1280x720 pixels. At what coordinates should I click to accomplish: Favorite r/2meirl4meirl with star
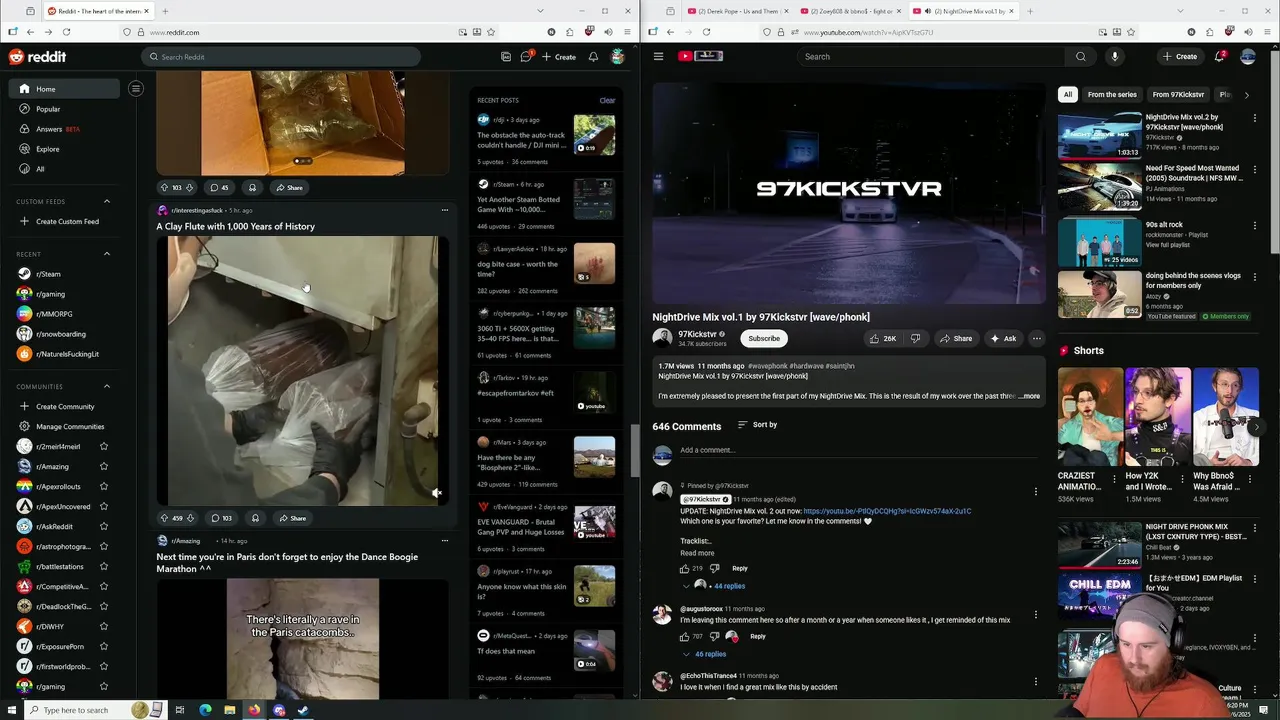pyautogui.click(x=103, y=446)
